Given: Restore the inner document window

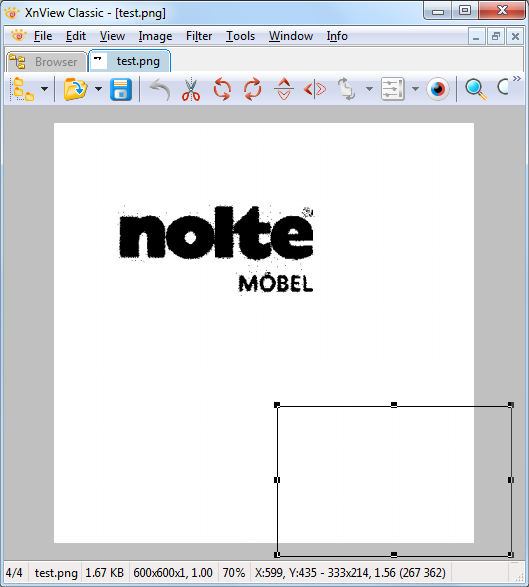Looking at the screenshot, I should click(496, 37).
